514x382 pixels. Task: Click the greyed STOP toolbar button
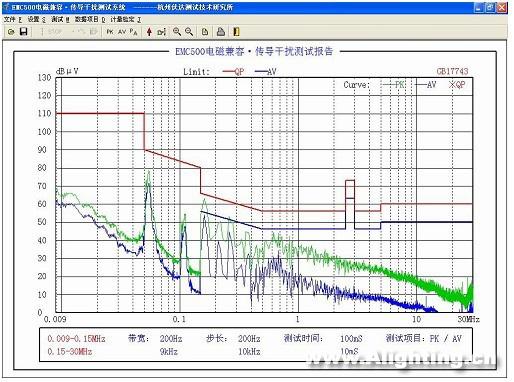pyautogui.click(x=55, y=32)
